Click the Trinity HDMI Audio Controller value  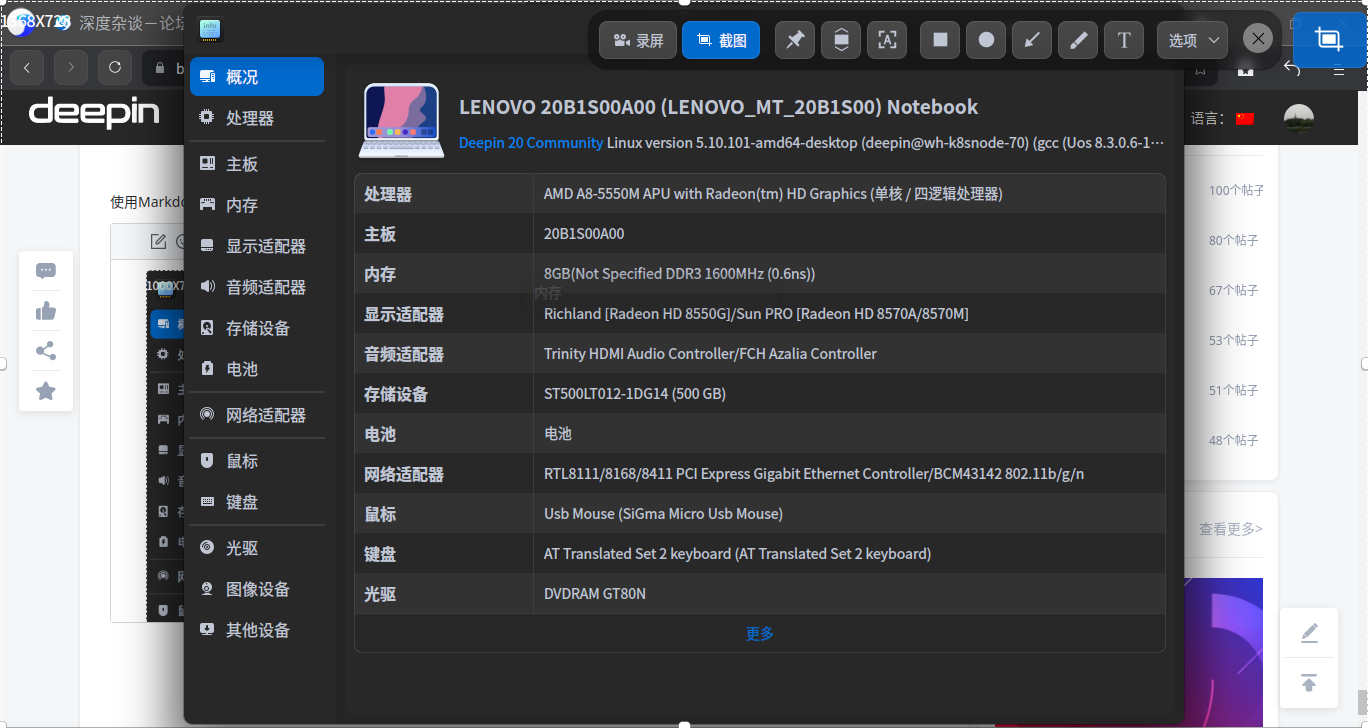[710, 354]
